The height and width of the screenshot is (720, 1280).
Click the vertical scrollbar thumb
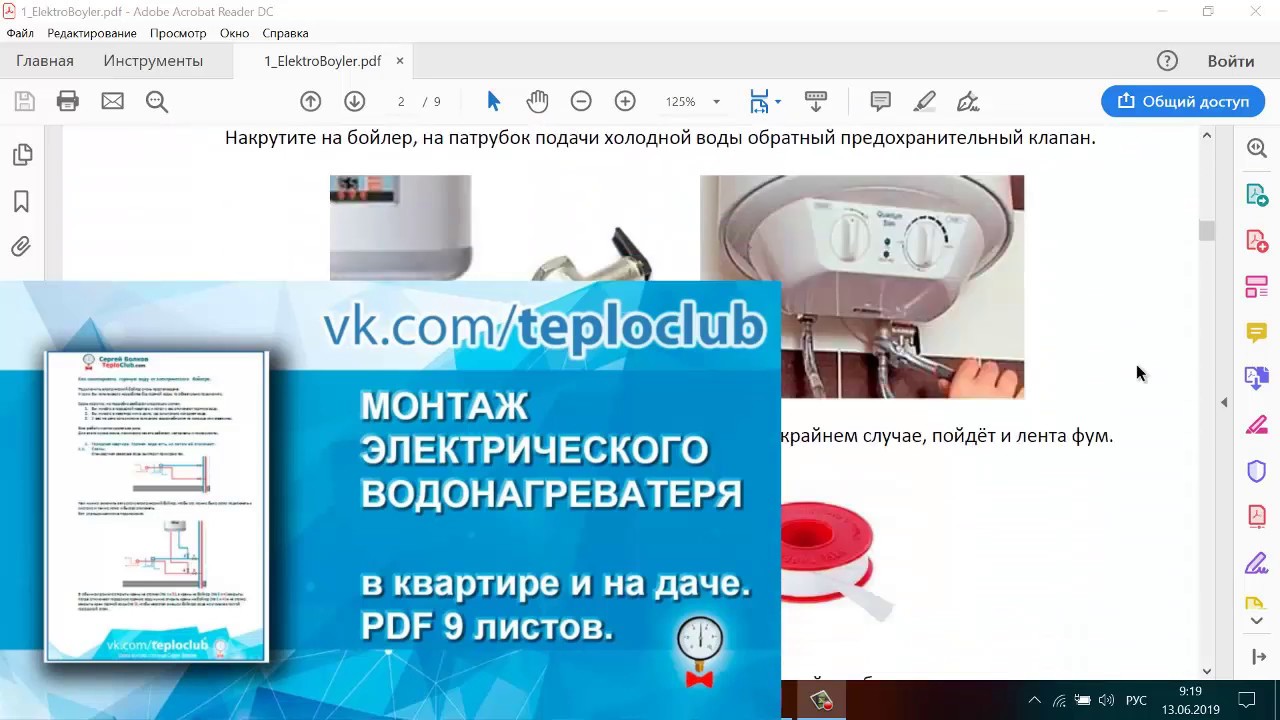1207,230
